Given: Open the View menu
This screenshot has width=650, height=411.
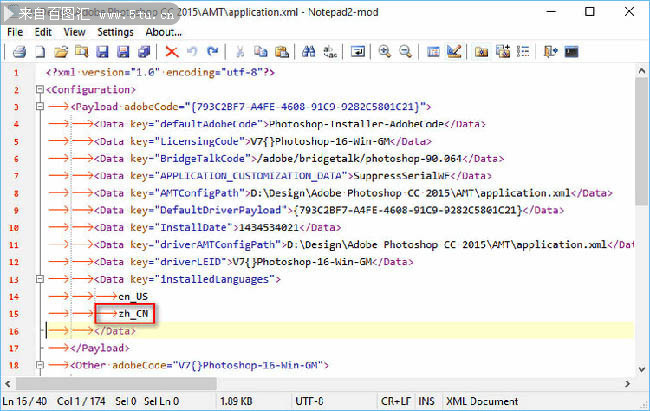Looking at the screenshot, I should tap(75, 32).
